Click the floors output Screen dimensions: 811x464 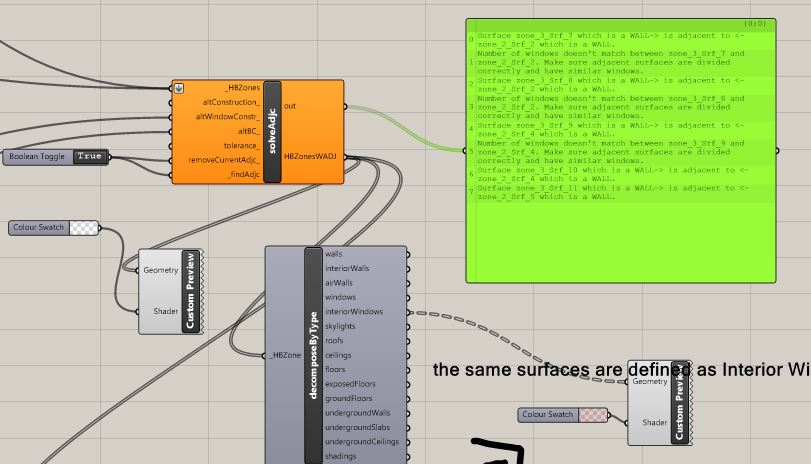point(335,370)
